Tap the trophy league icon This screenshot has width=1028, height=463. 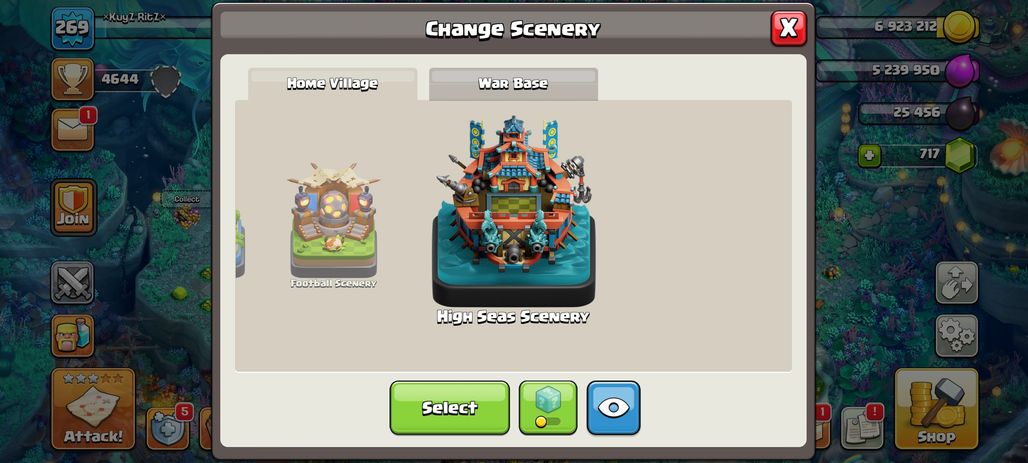72,79
